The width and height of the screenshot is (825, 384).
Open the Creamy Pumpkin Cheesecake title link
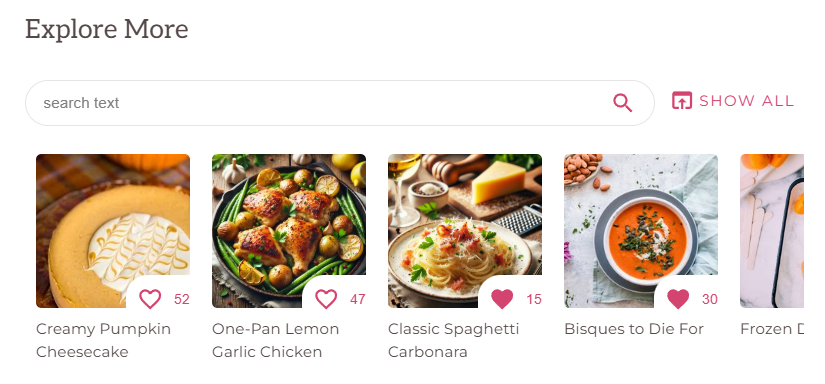(x=104, y=340)
